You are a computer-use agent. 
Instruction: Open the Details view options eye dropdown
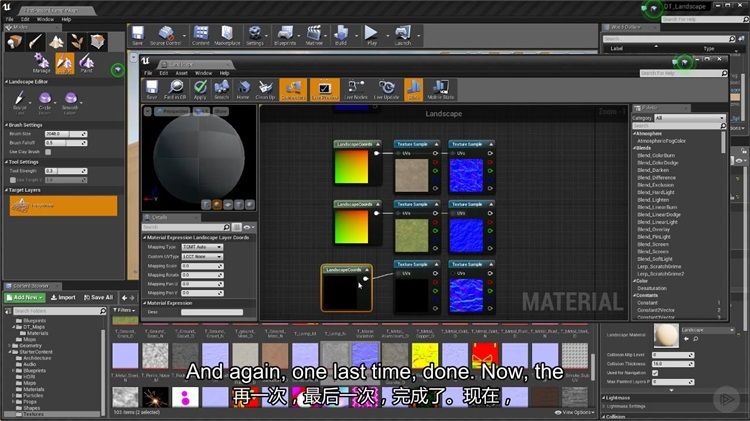click(x=249, y=227)
